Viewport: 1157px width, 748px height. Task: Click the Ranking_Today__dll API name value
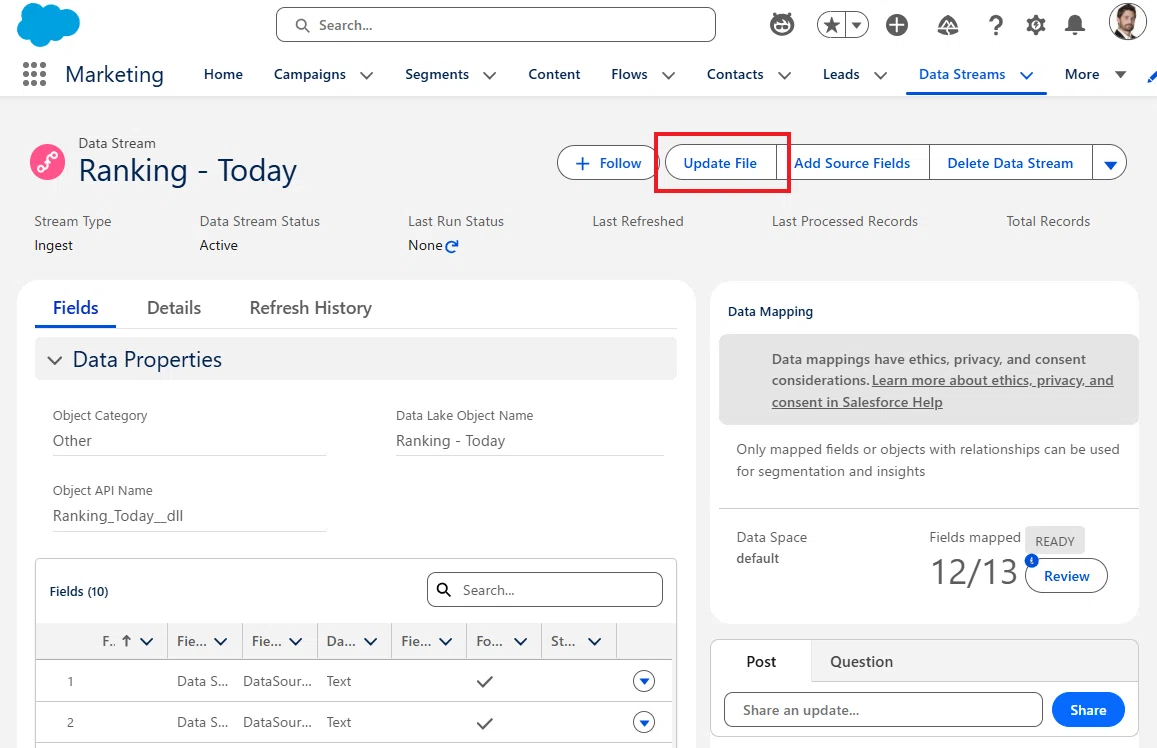118,516
